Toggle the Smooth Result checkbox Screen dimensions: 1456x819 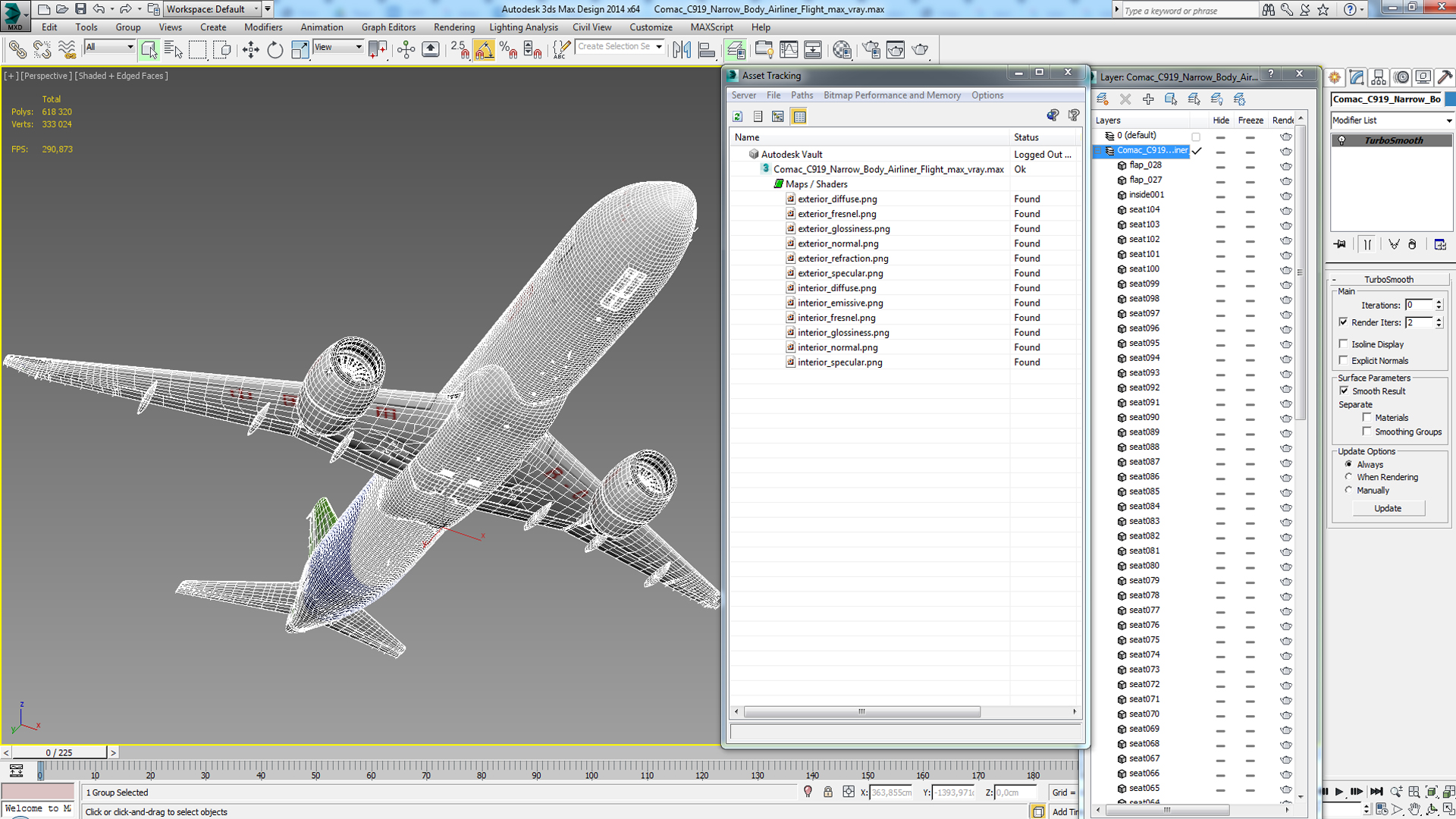point(1344,391)
